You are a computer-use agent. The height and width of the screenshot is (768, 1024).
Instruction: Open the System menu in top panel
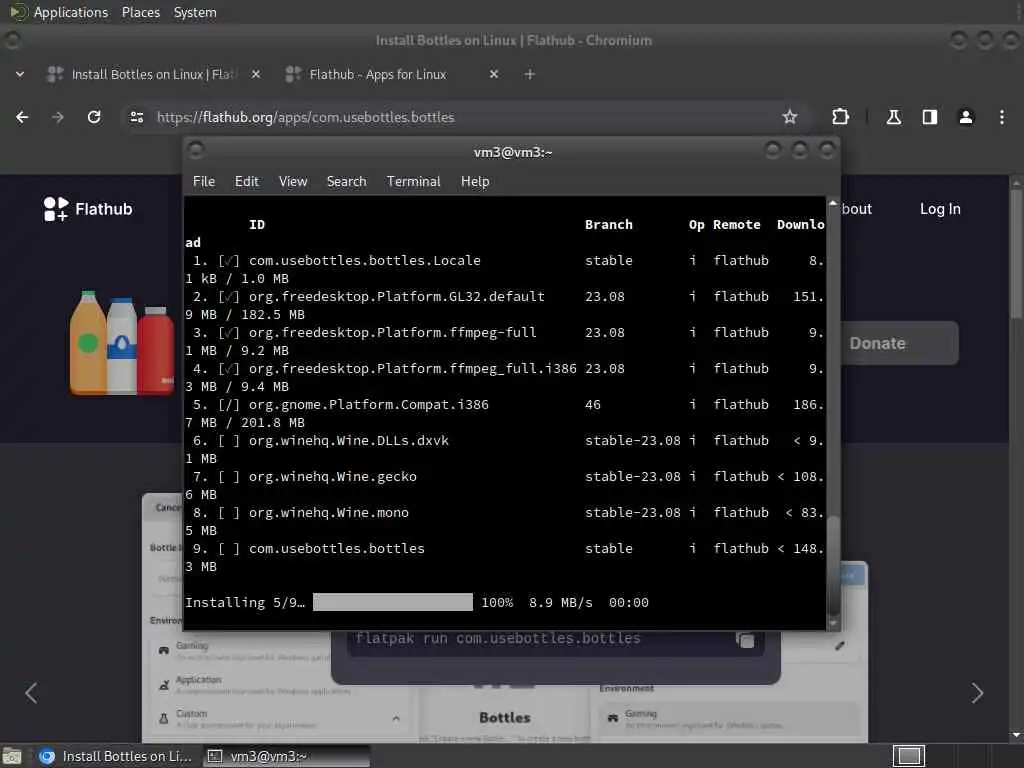point(195,12)
